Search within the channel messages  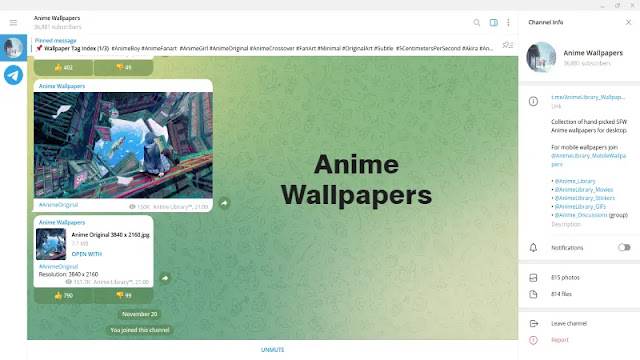(476, 22)
